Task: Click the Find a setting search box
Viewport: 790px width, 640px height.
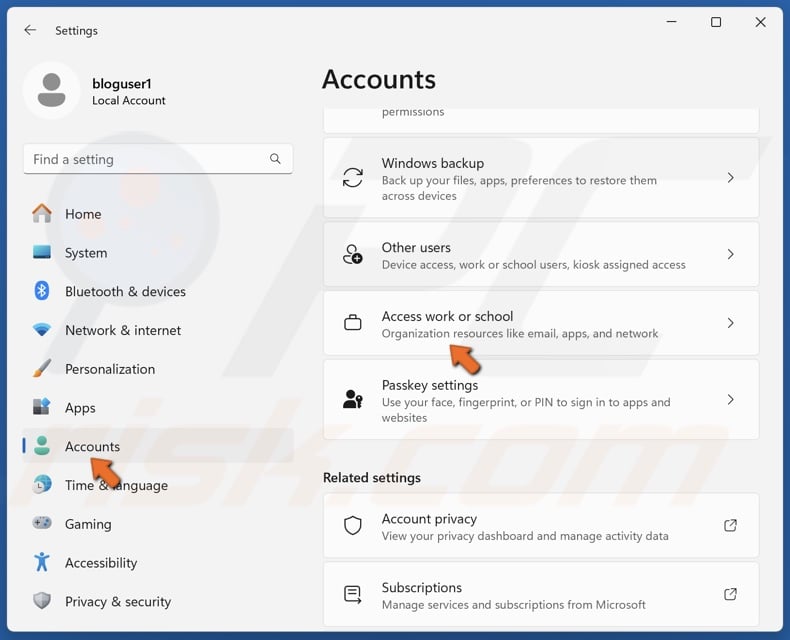Action: pos(158,159)
